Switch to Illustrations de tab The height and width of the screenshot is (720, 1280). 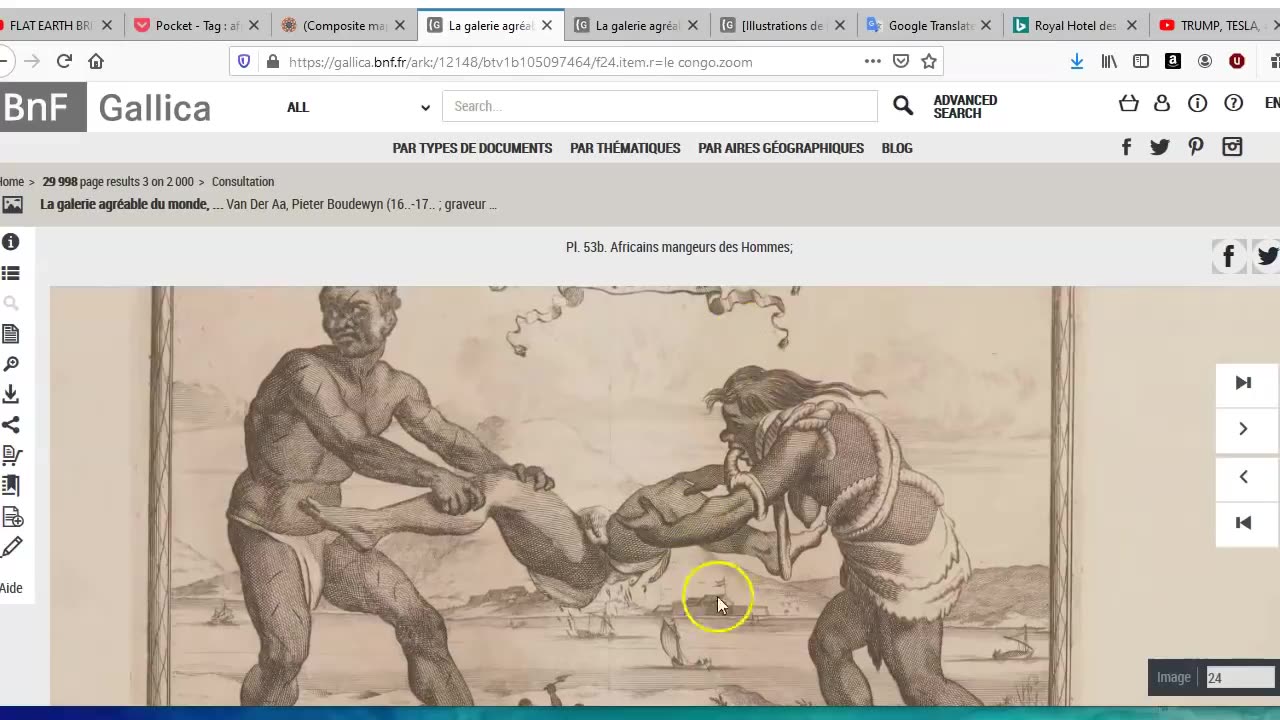(784, 26)
